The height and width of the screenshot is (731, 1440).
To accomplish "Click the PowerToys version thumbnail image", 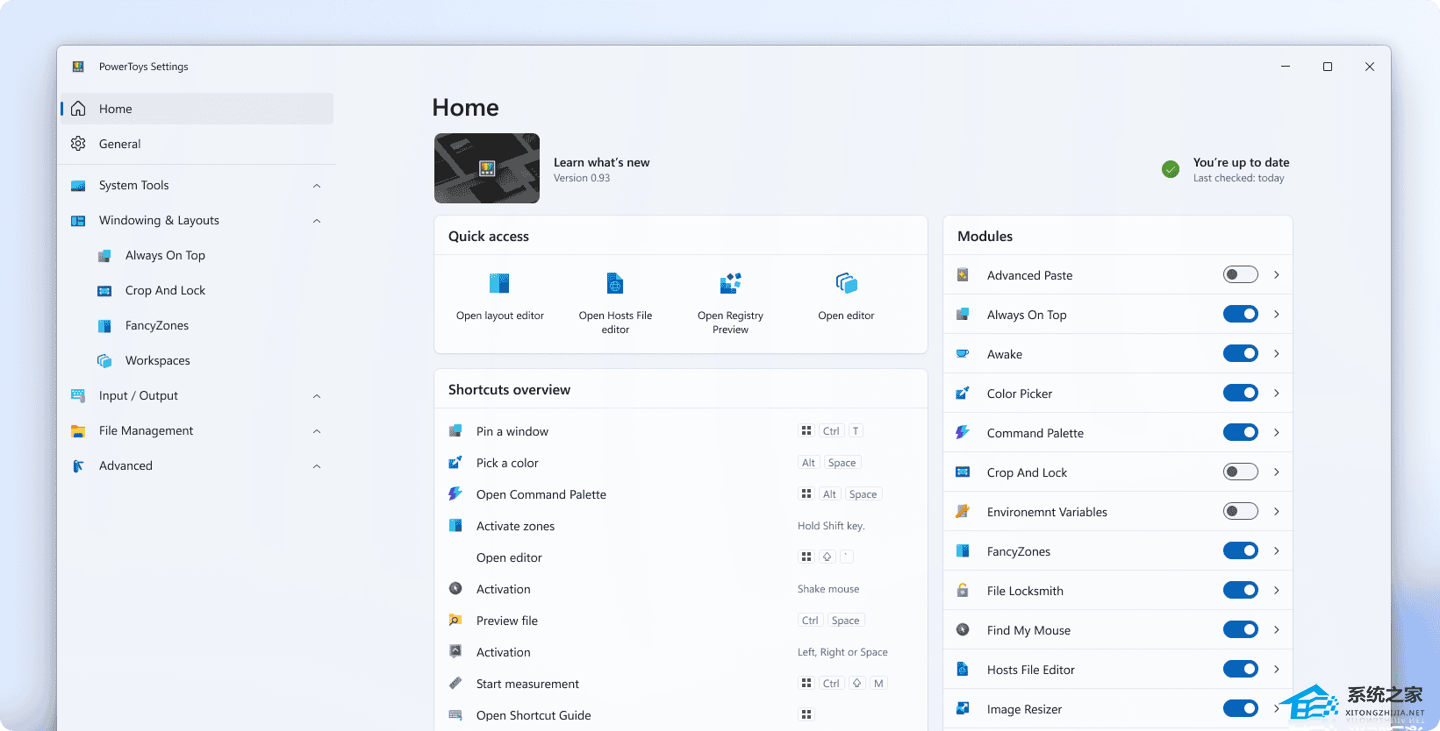I will coord(487,168).
